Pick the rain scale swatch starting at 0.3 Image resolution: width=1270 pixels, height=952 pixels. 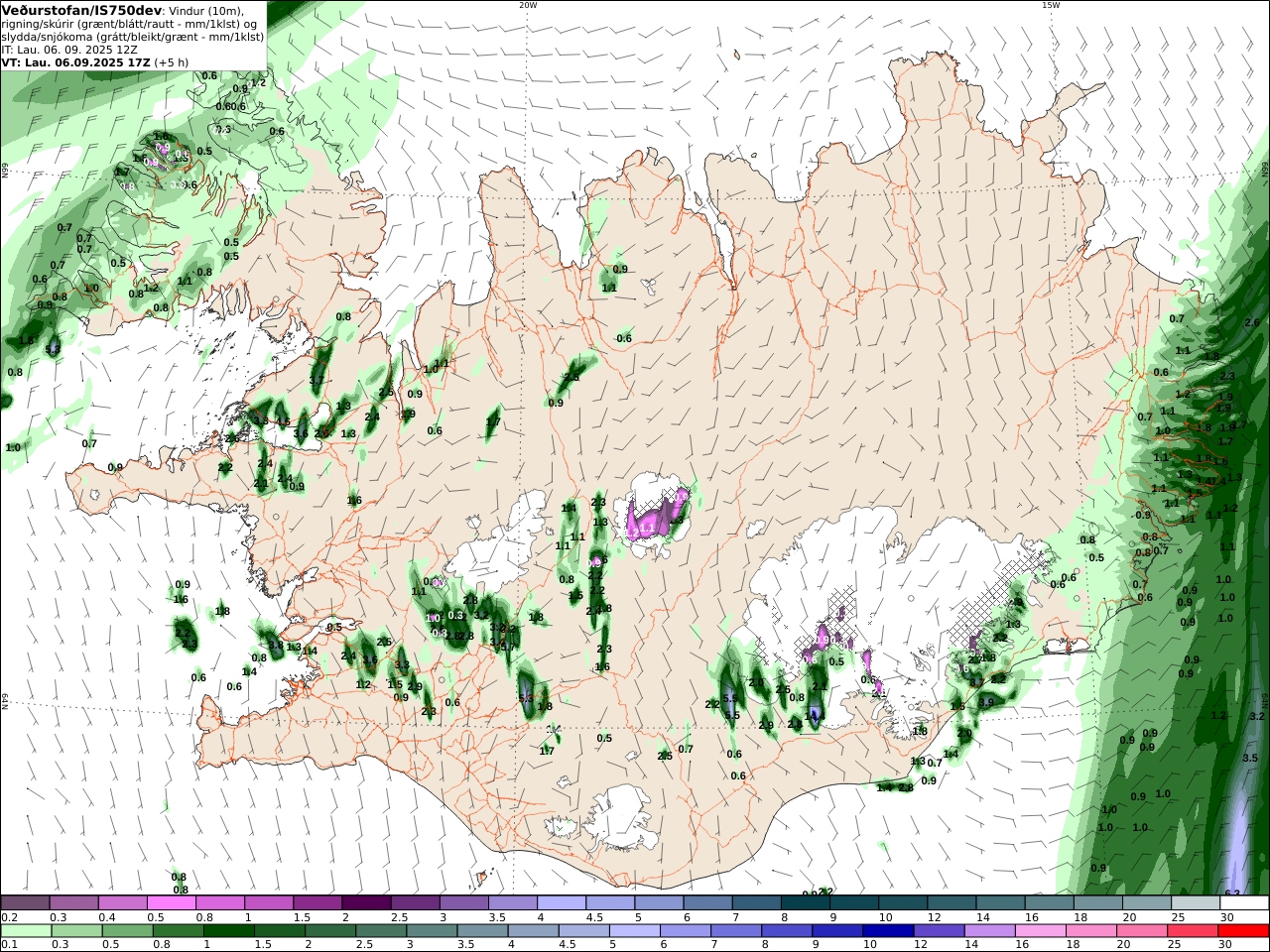coord(77,931)
